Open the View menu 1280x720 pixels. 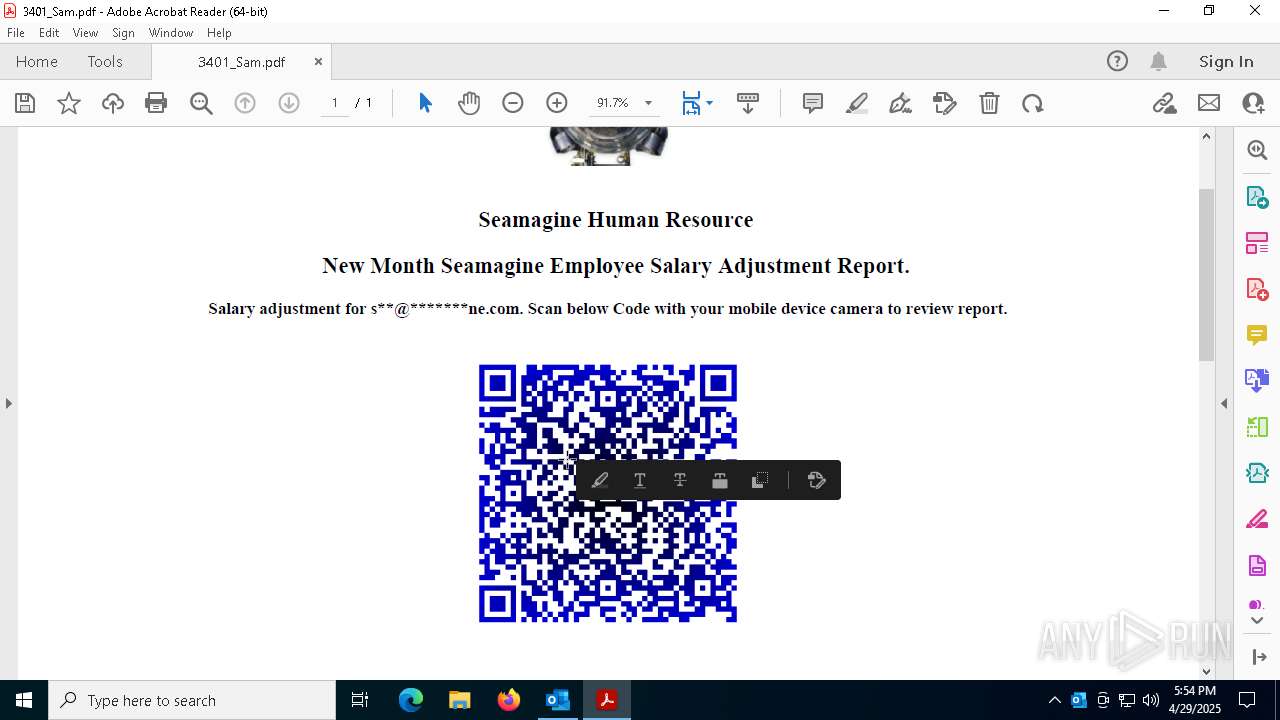[x=85, y=33]
